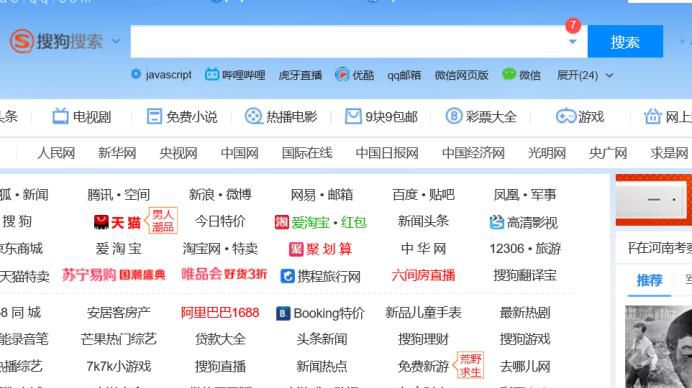This screenshot has height=388, width=692.
Task: Open 搜狗翻译宝 link
Action: point(525,276)
